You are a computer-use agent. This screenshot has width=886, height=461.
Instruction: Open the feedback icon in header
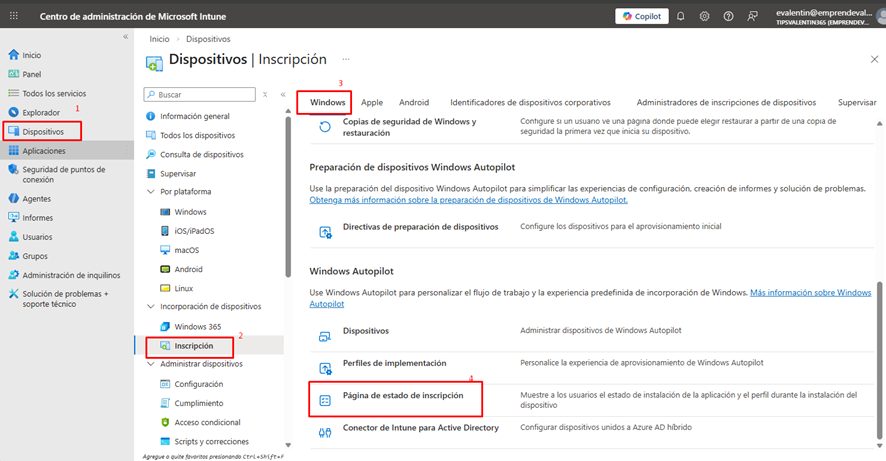(x=753, y=16)
